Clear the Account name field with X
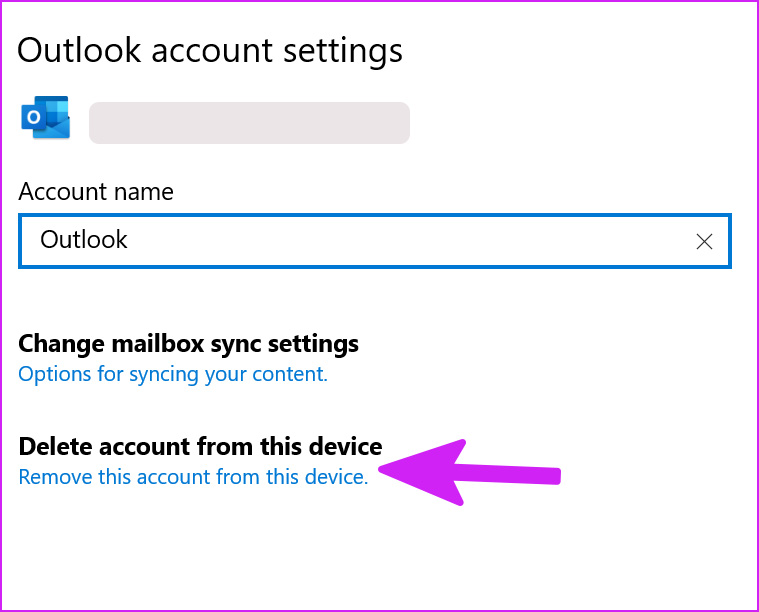 (704, 241)
